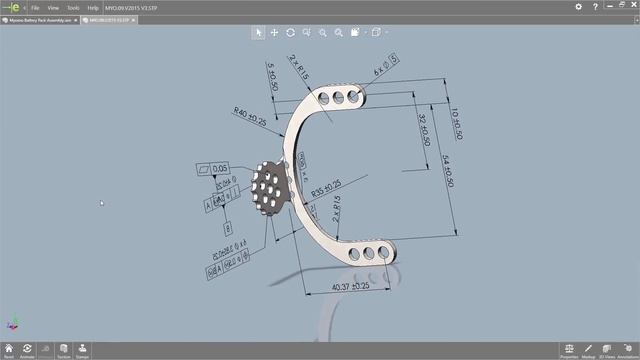The image size is (640, 360).
Task: Click the eDrawings logo
Action: [11, 7]
